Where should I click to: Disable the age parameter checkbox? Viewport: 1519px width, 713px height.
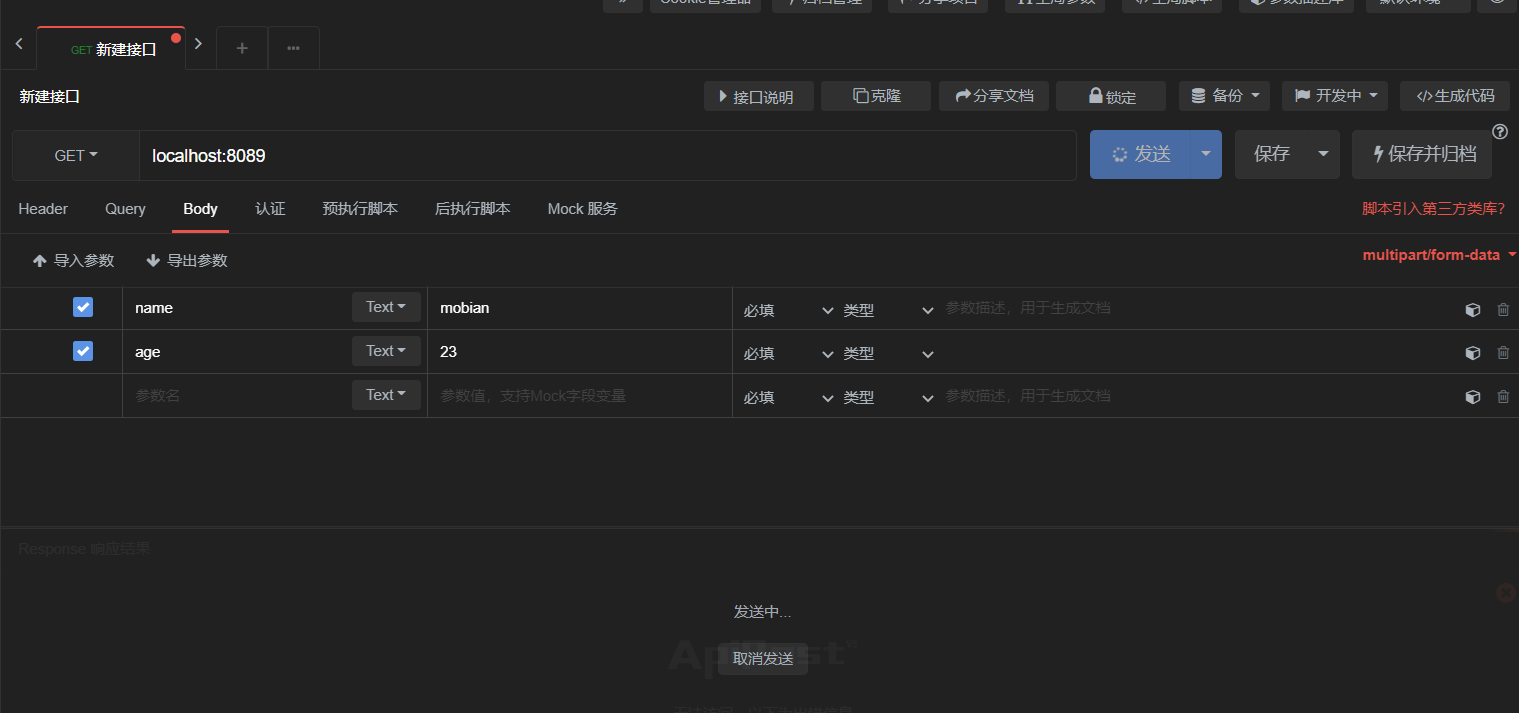pos(83,351)
